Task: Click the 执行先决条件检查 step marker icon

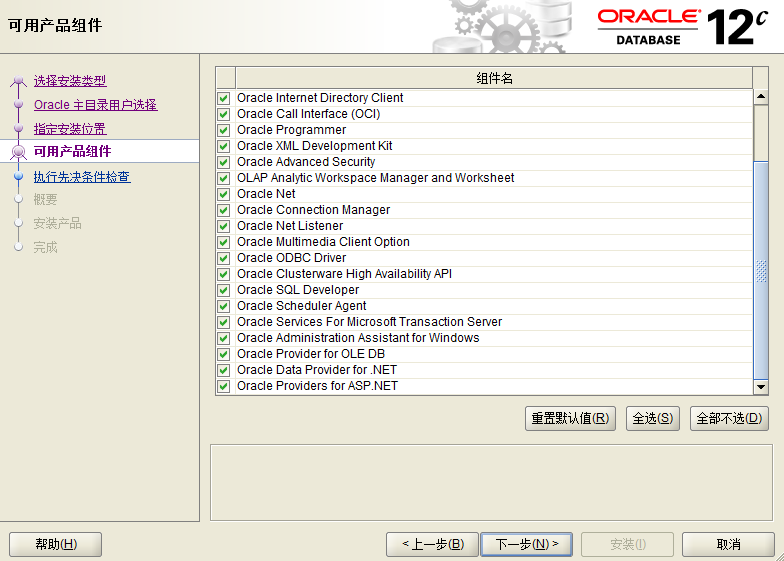Action: (x=18, y=176)
